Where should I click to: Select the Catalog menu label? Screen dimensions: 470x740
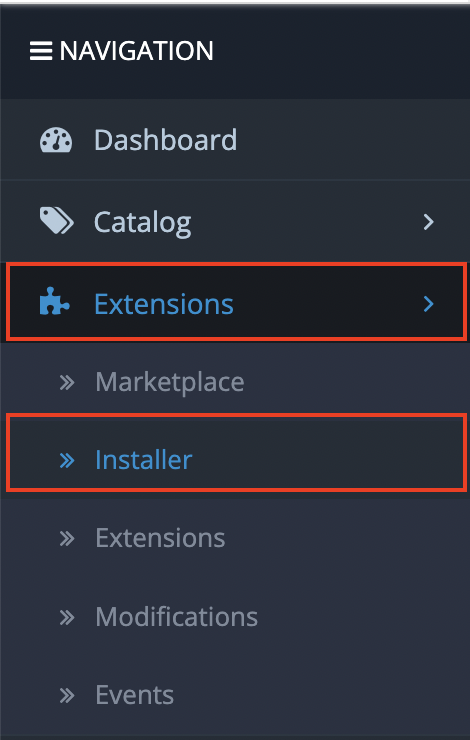[143, 222]
